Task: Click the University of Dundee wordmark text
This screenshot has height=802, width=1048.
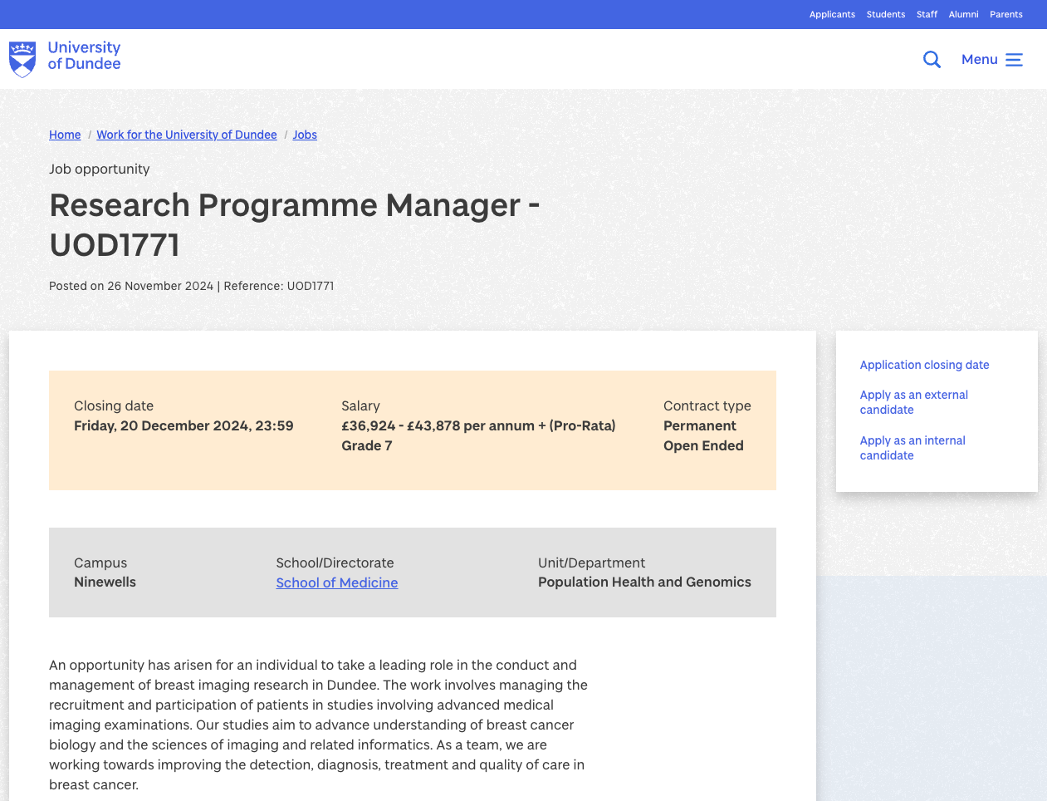Action: pyautogui.click(x=84, y=56)
